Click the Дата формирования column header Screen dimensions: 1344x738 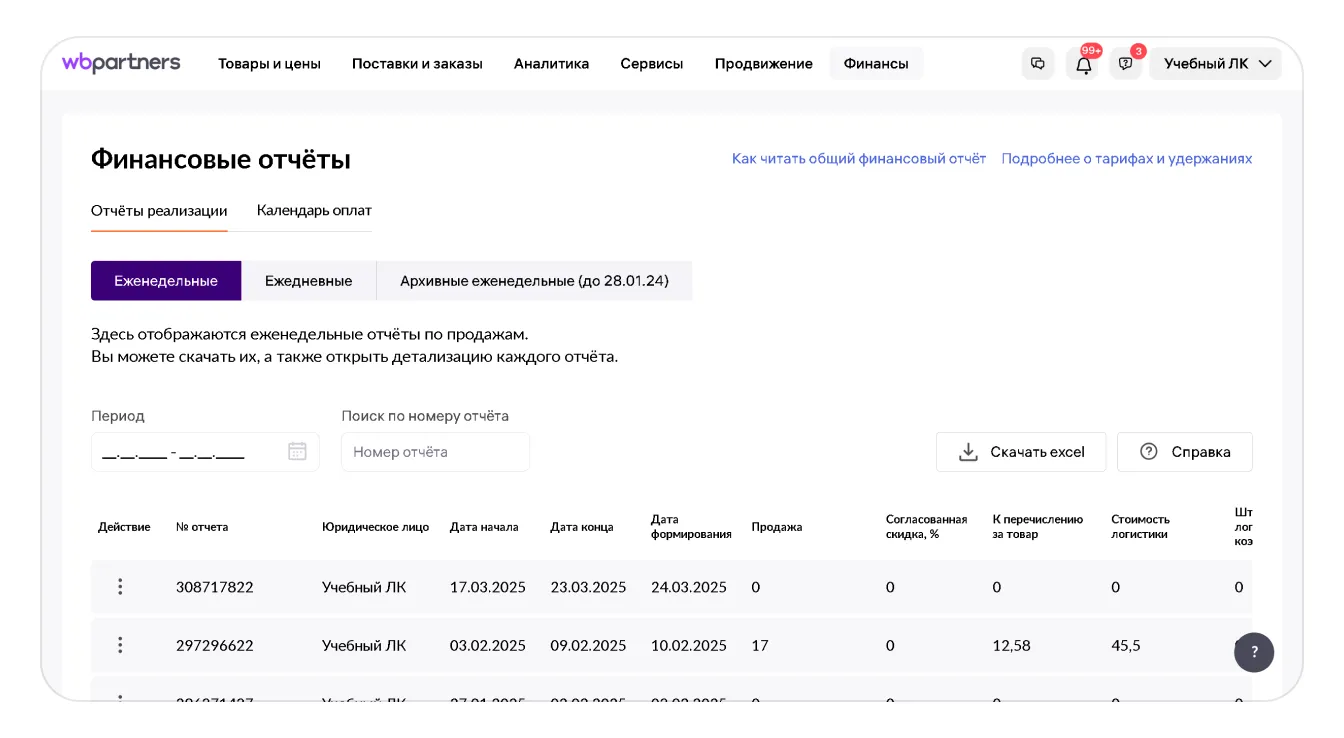coord(691,527)
